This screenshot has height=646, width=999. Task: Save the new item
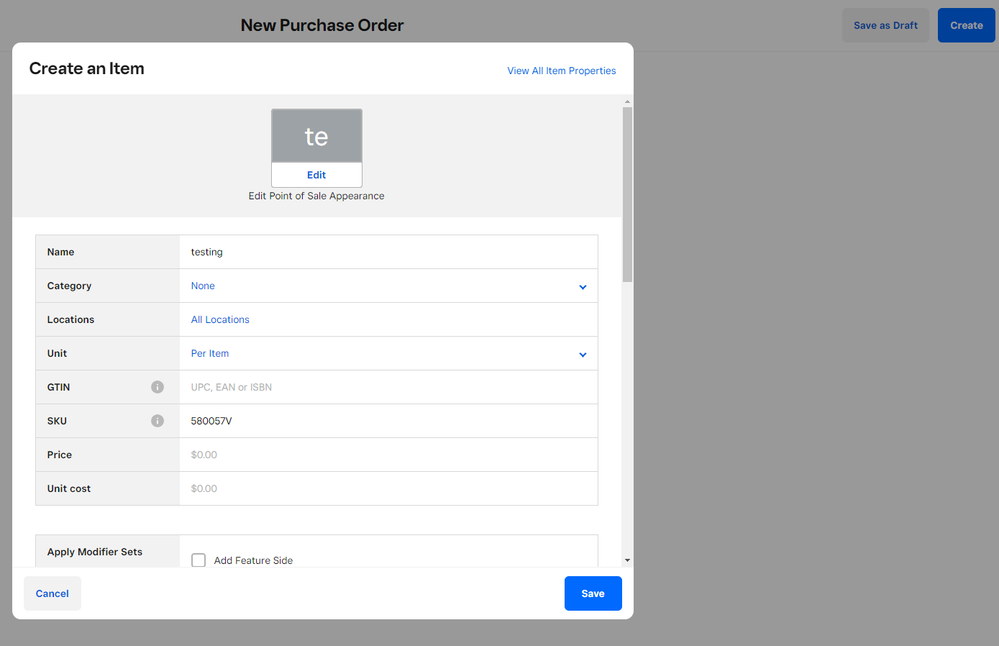(592, 593)
